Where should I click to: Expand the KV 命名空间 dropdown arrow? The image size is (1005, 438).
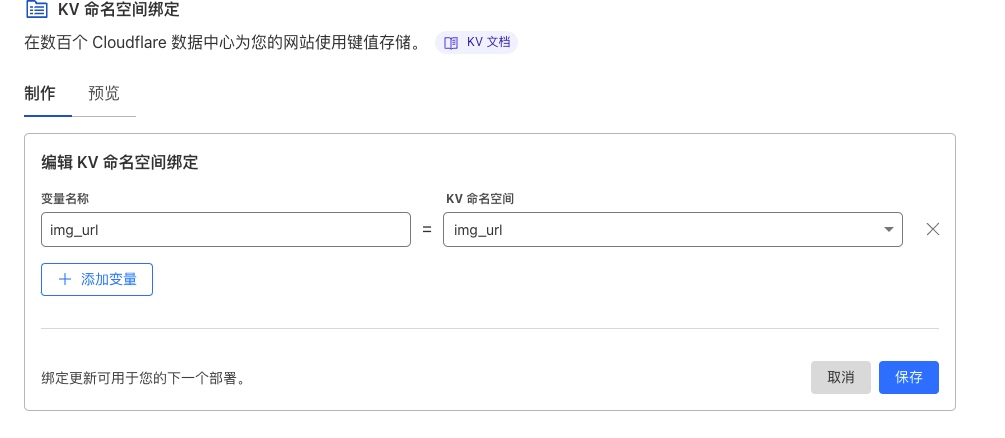click(889, 230)
